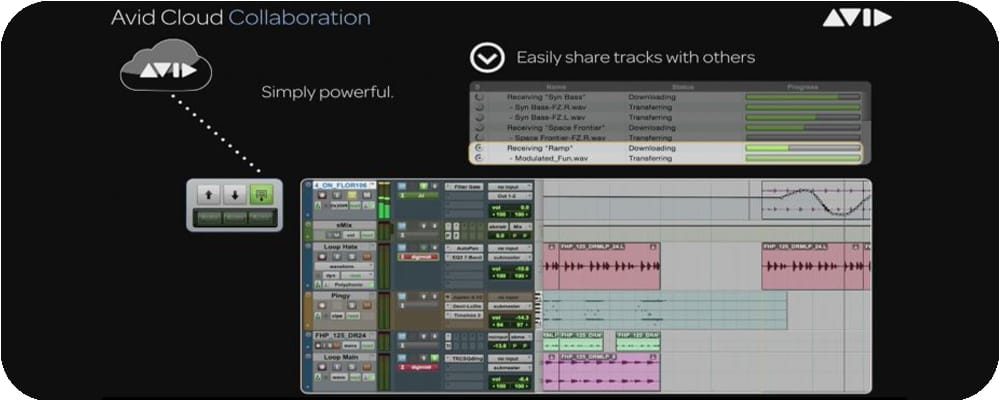This screenshot has height=400, width=1000.
Task: Click spinner icon beside Receiving "Ramp"
Action: 478,148
